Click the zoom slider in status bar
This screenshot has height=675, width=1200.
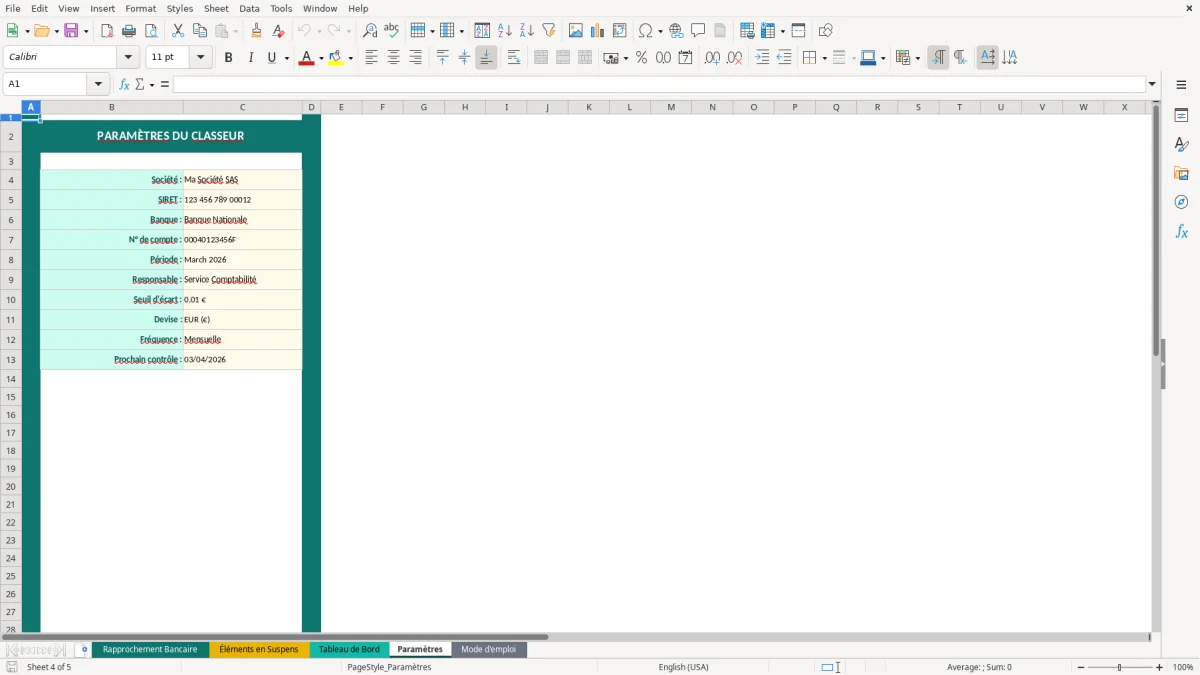coord(1120,667)
